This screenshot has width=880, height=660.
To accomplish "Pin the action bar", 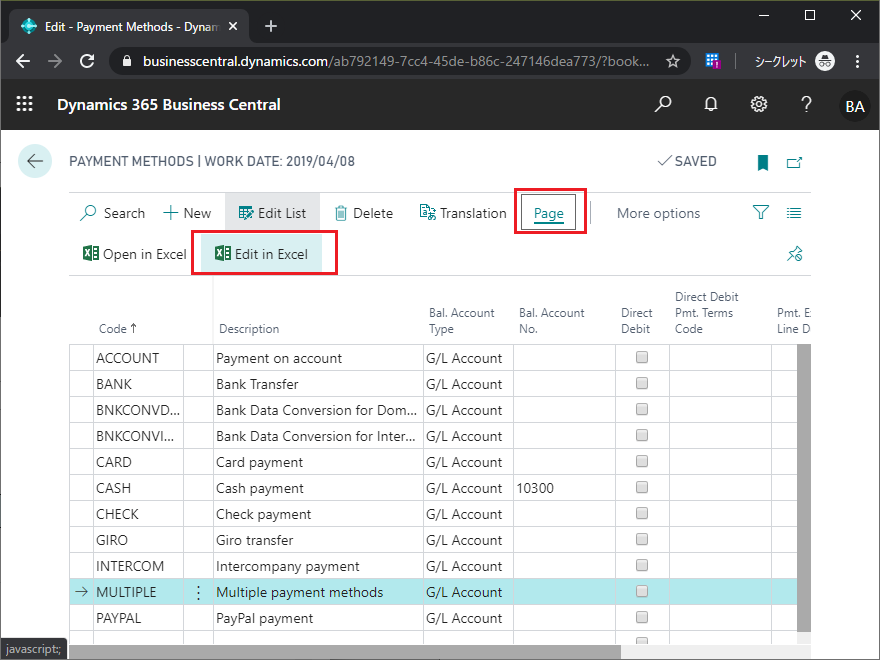I will (794, 254).
